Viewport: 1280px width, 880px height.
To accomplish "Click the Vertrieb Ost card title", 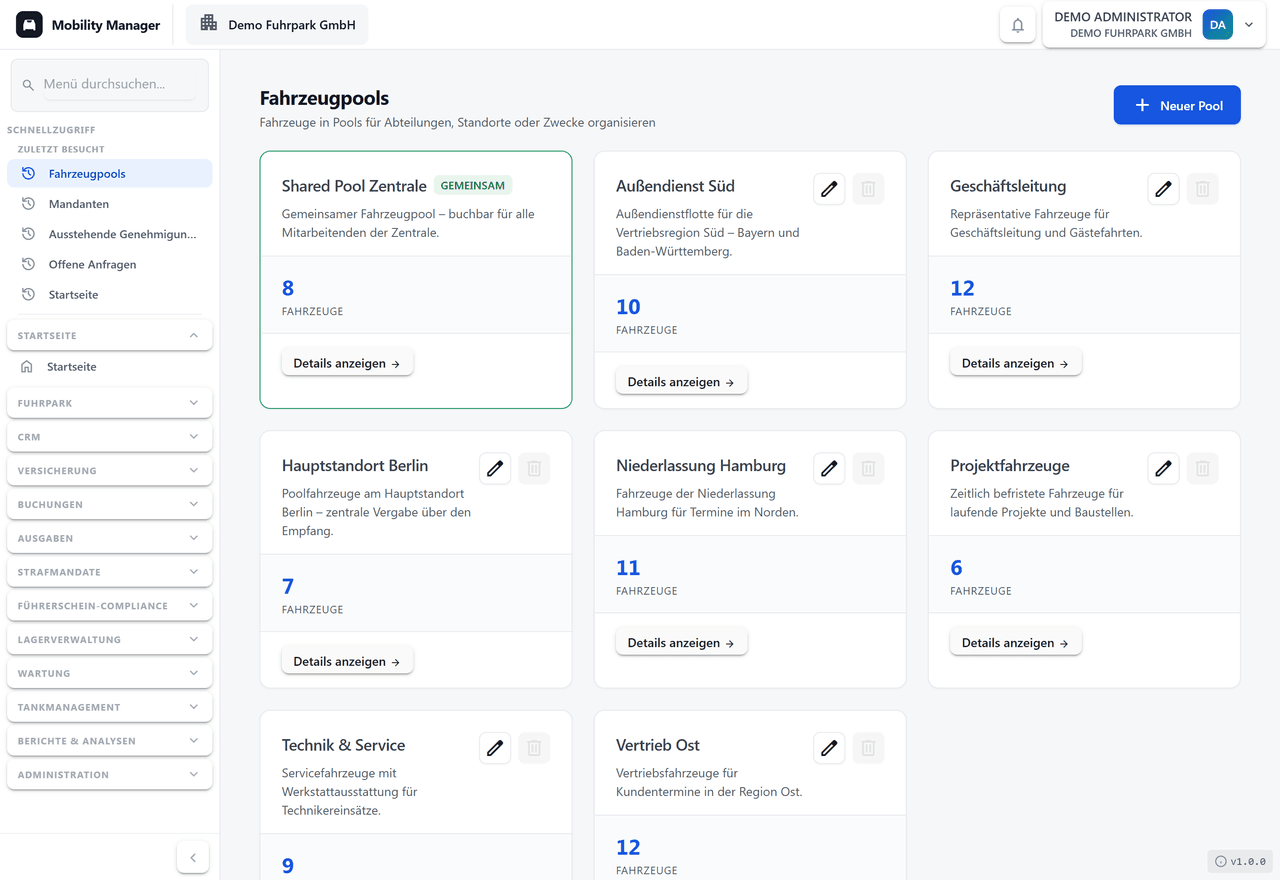I will click(x=658, y=745).
